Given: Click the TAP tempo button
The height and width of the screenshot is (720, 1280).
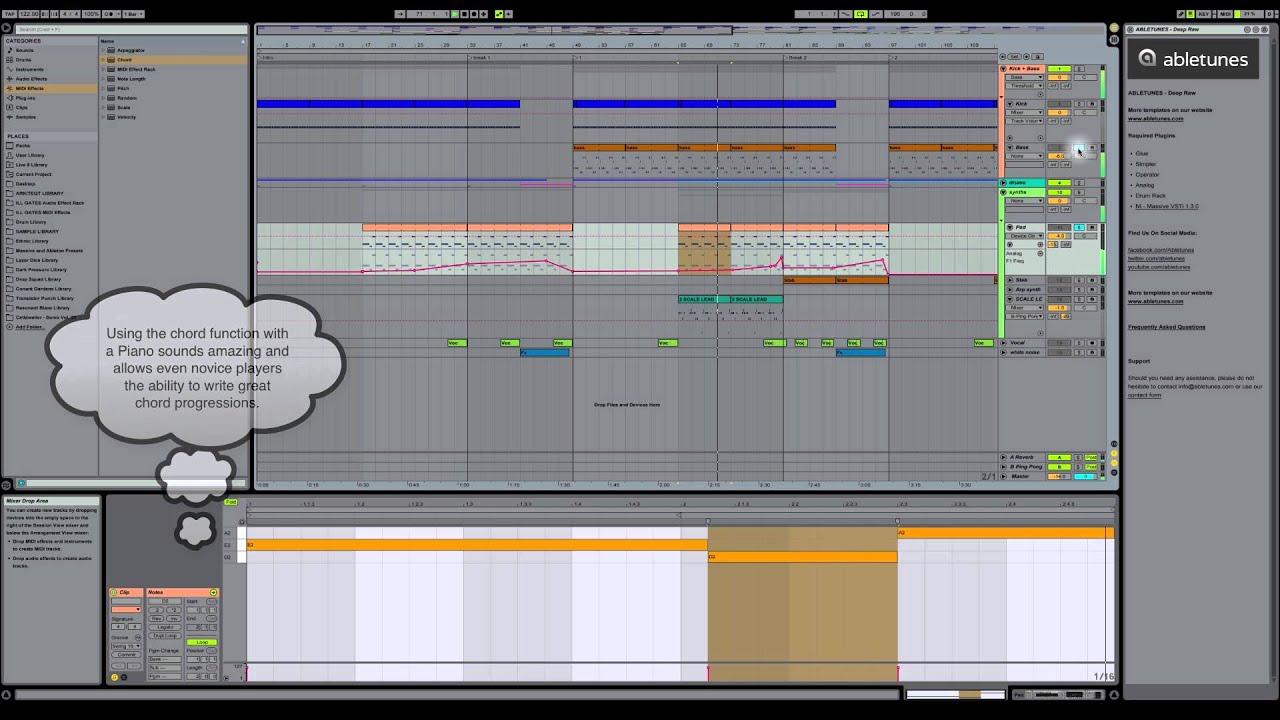Looking at the screenshot, I should 8,14.
